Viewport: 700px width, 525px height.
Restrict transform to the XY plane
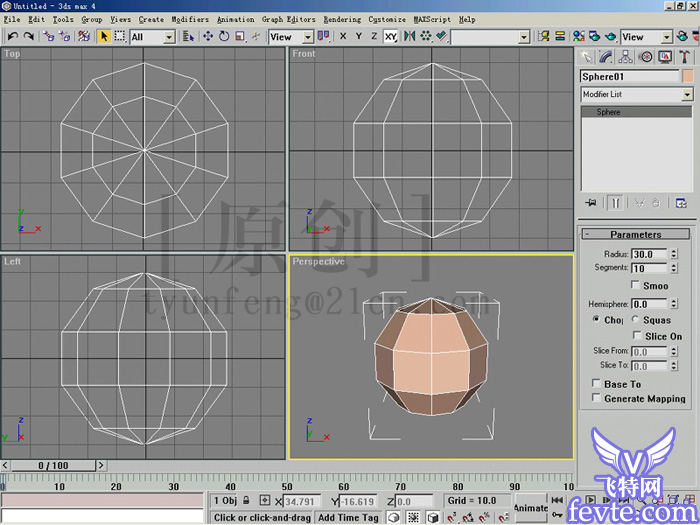click(391, 37)
